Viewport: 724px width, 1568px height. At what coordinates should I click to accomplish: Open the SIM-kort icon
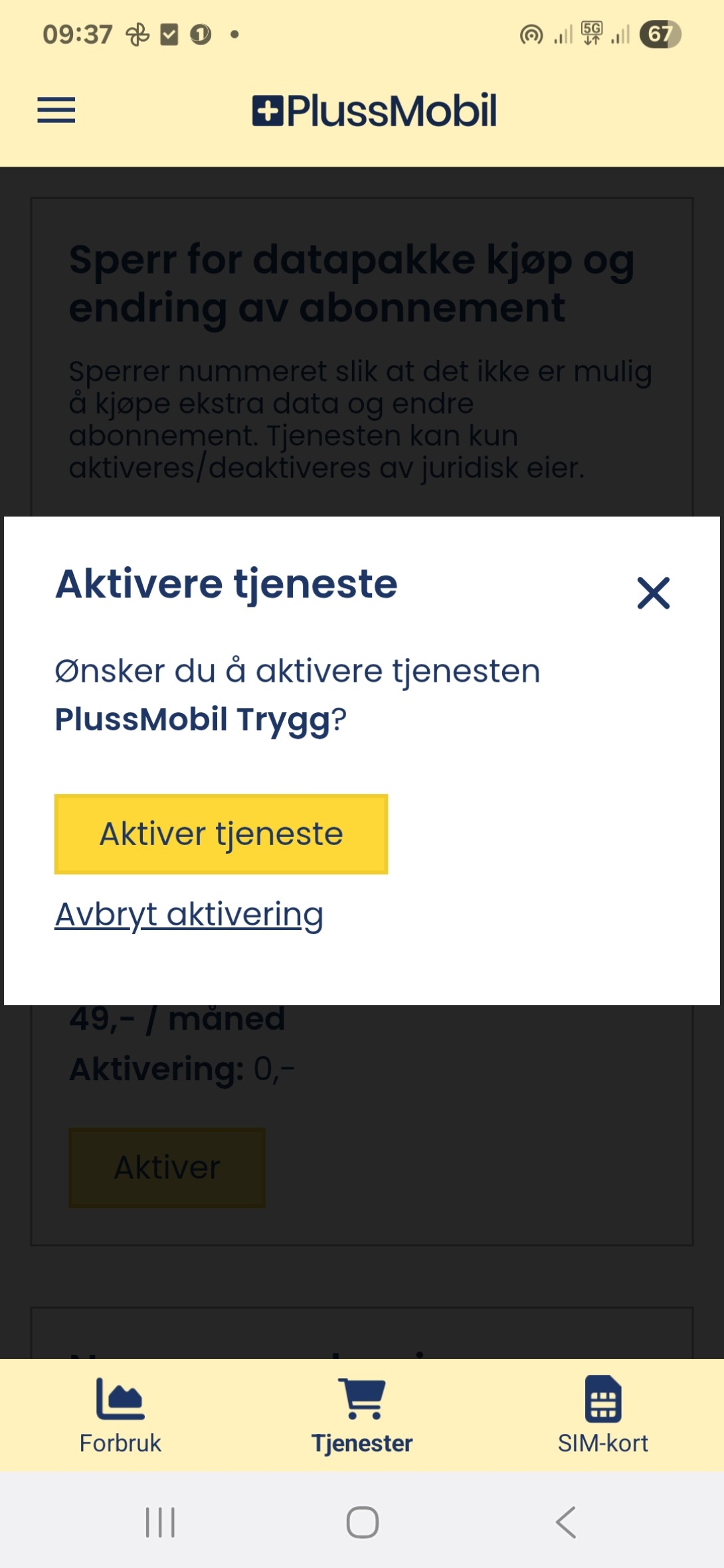point(603,1398)
